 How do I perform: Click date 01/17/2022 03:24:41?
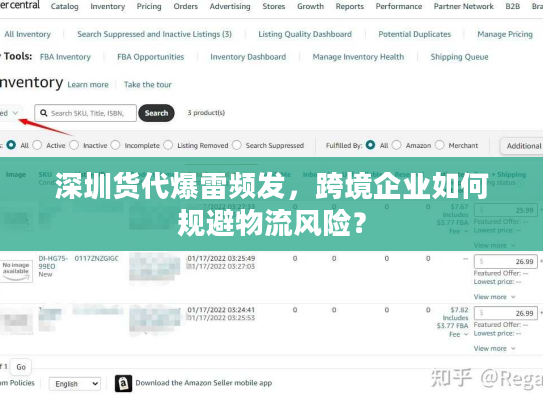pyautogui.click(x=221, y=310)
